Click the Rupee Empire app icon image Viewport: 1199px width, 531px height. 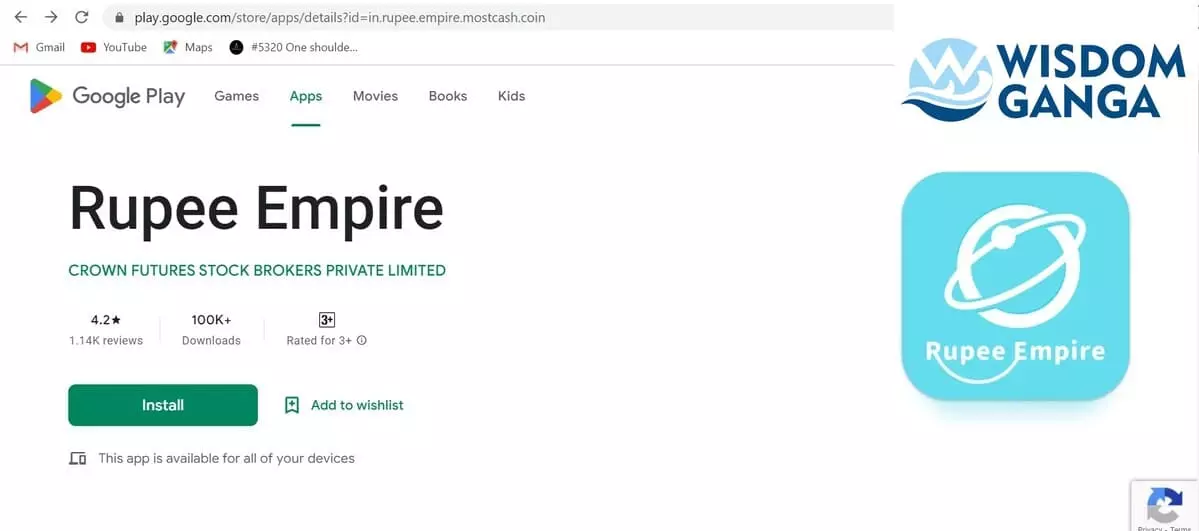point(1015,286)
